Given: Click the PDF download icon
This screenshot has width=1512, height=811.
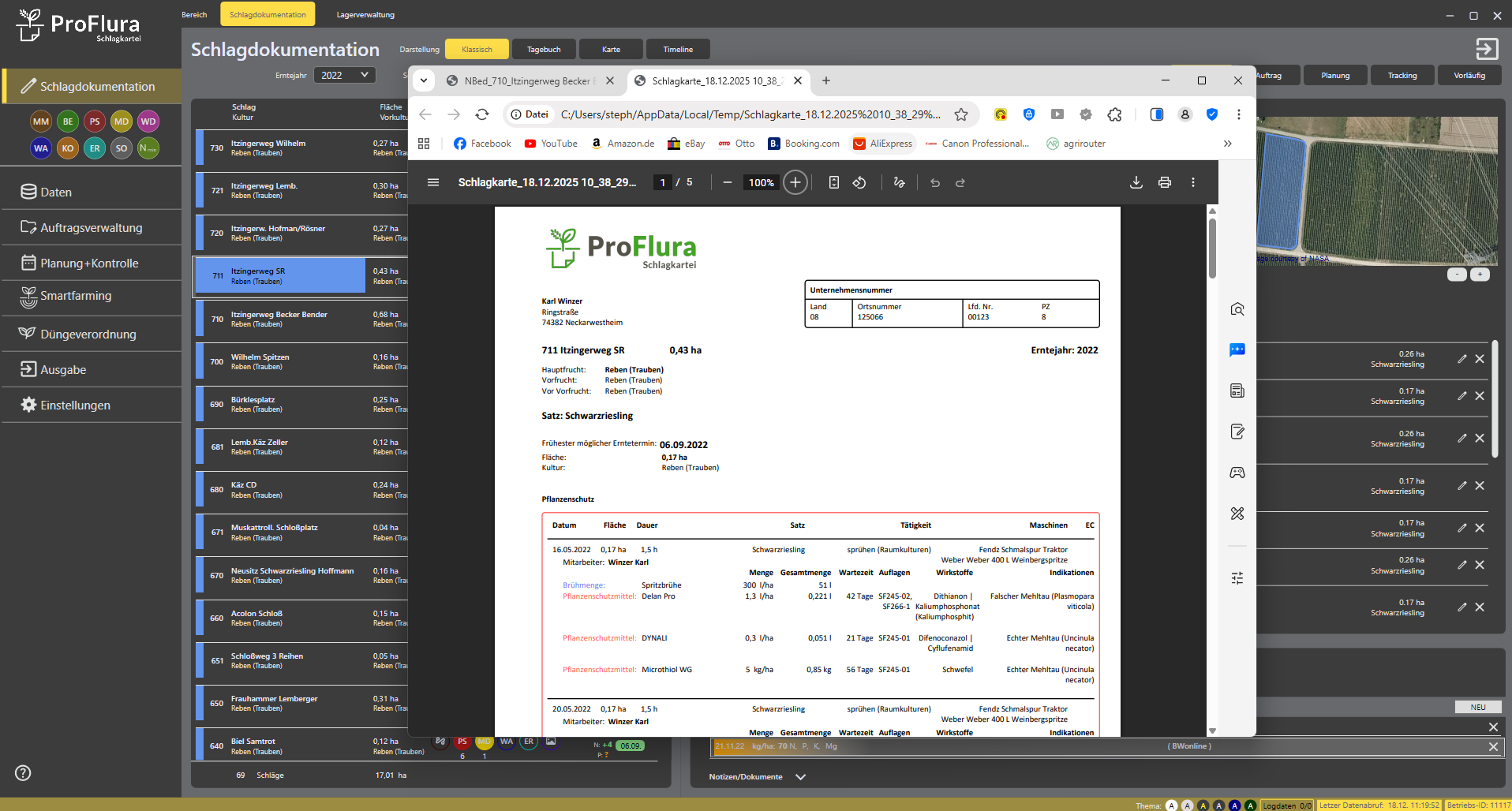Looking at the screenshot, I should tap(1136, 182).
